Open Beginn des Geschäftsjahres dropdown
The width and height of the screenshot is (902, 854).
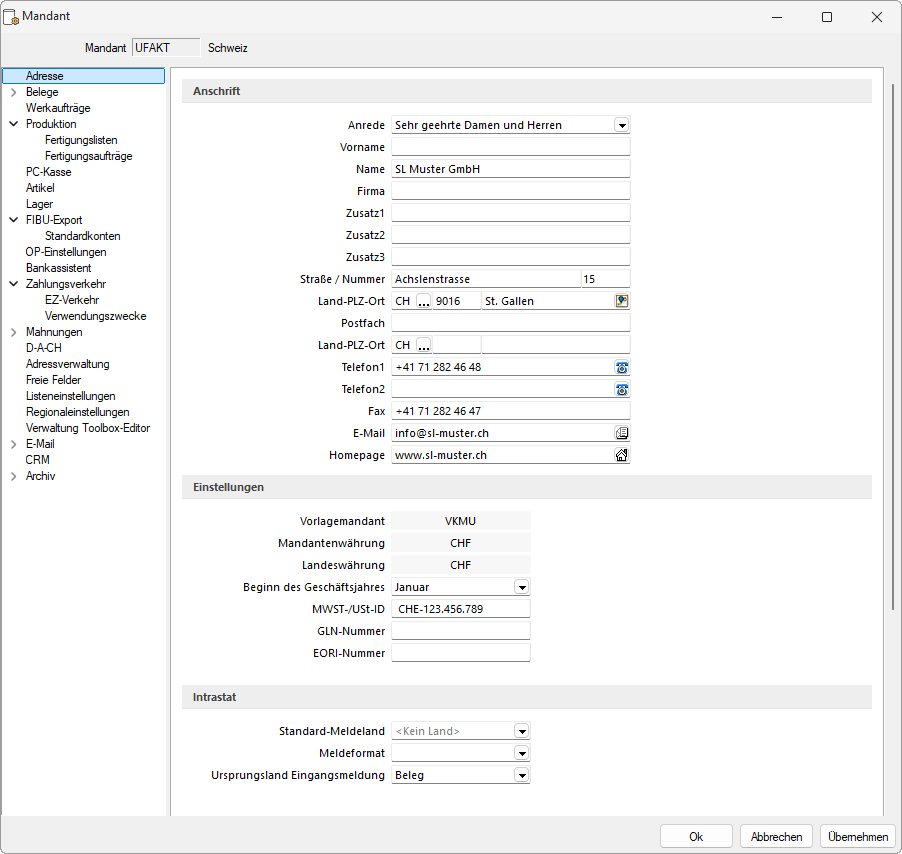point(521,587)
